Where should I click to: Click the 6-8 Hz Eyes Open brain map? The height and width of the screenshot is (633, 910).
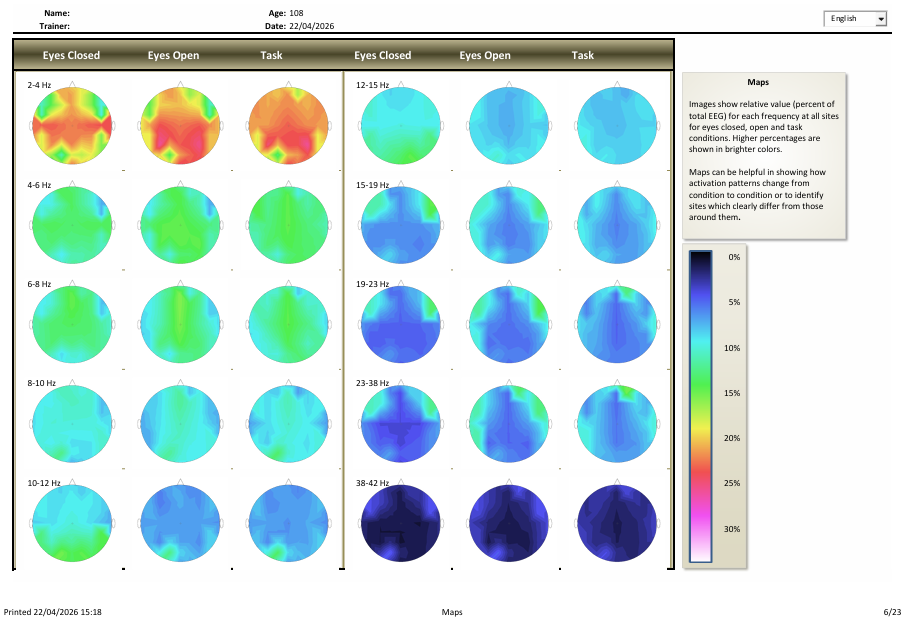coord(180,324)
